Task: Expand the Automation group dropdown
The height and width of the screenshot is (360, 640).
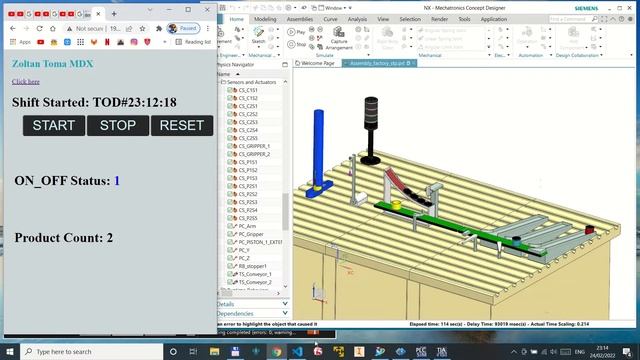Action: click(x=551, y=55)
